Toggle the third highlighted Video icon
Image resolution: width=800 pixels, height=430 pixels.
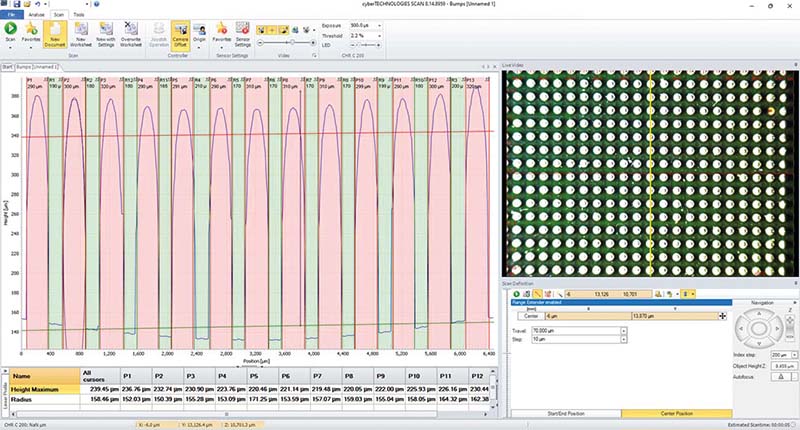(x=283, y=30)
